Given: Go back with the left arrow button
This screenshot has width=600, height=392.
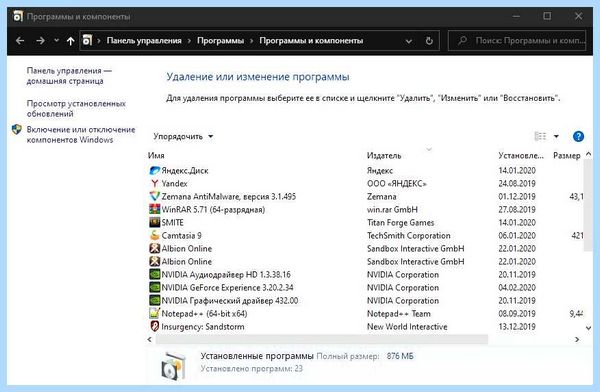Looking at the screenshot, I should click(x=20, y=41).
